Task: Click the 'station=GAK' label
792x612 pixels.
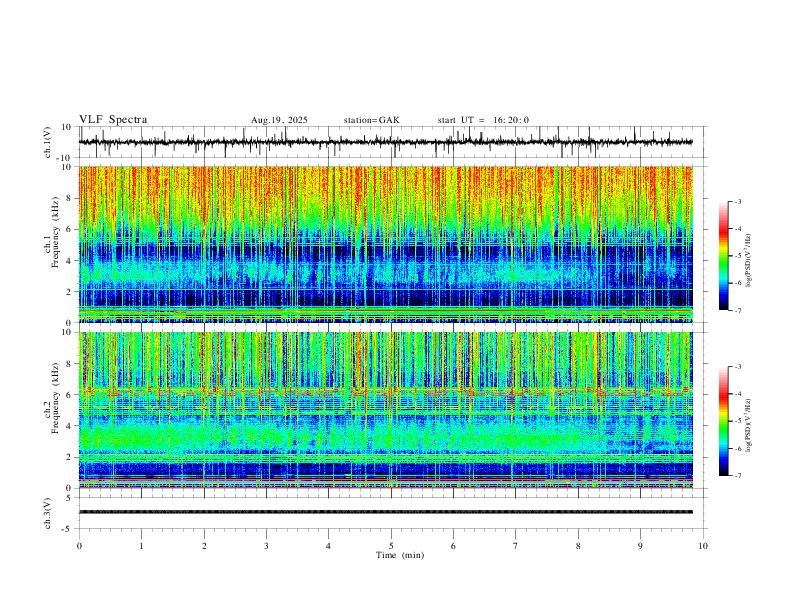Action: [372, 120]
